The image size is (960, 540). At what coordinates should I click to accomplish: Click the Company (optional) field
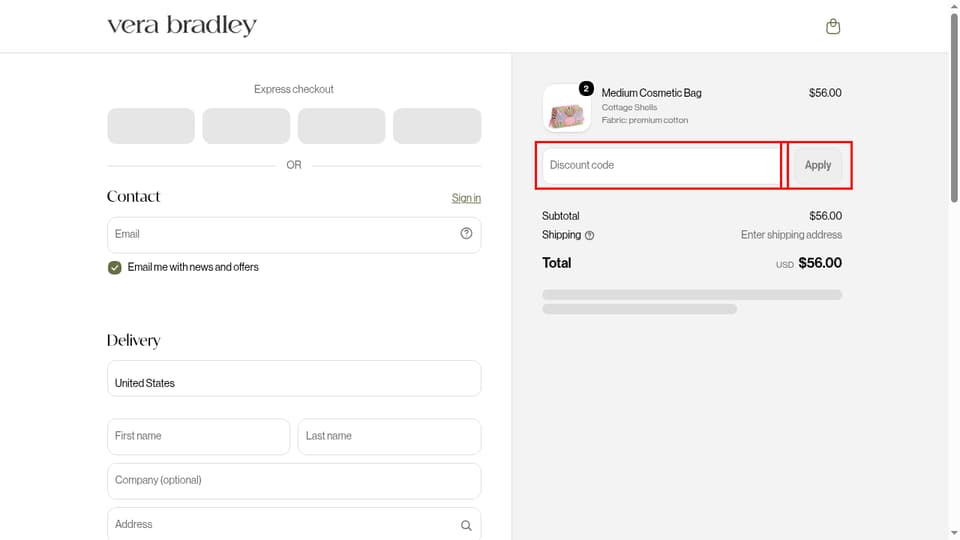[x=294, y=481]
